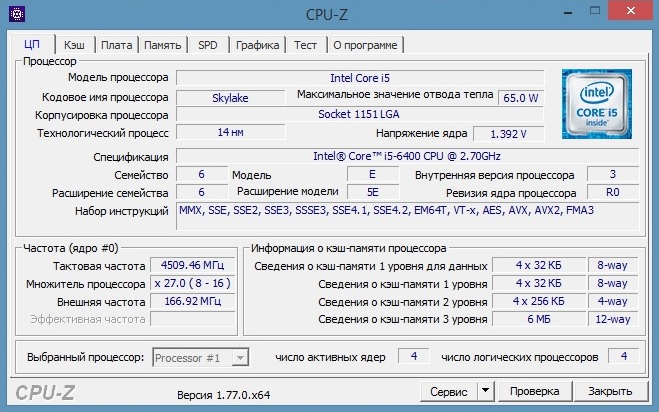The width and height of the screenshot is (659, 412).
Task: Click the Сервис button
Action: pos(449,391)
